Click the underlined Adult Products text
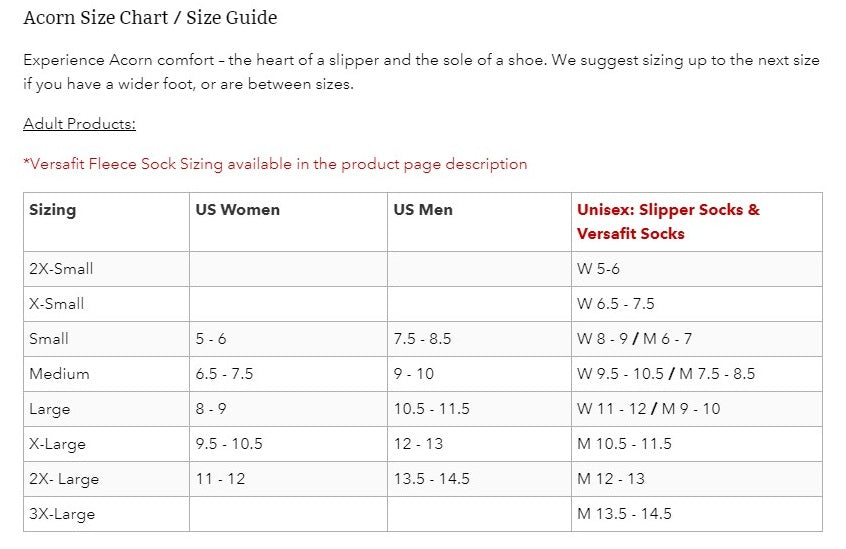Screen dimensions: 846x549 click(x=79, y=124)
